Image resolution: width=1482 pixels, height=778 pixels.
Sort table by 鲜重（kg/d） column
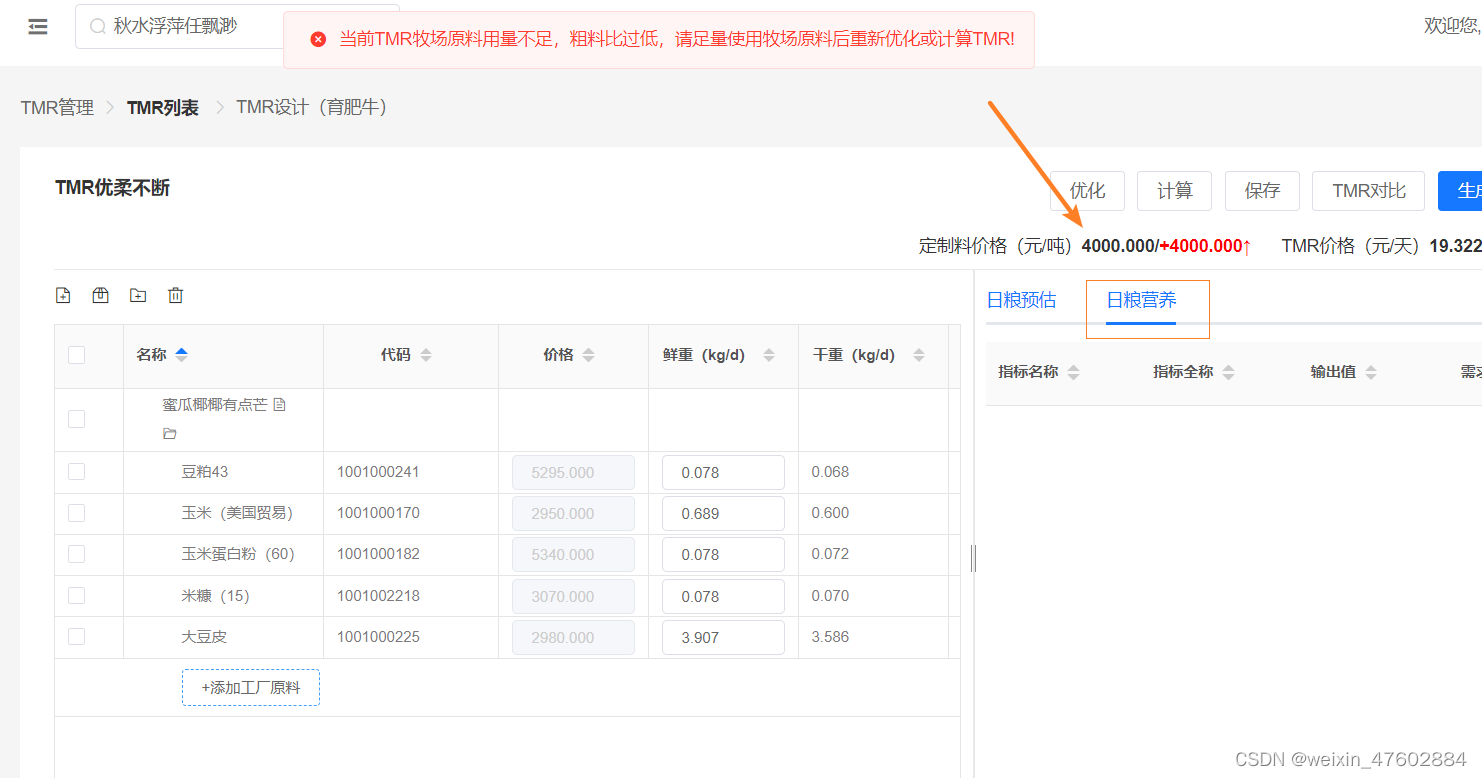769,355
